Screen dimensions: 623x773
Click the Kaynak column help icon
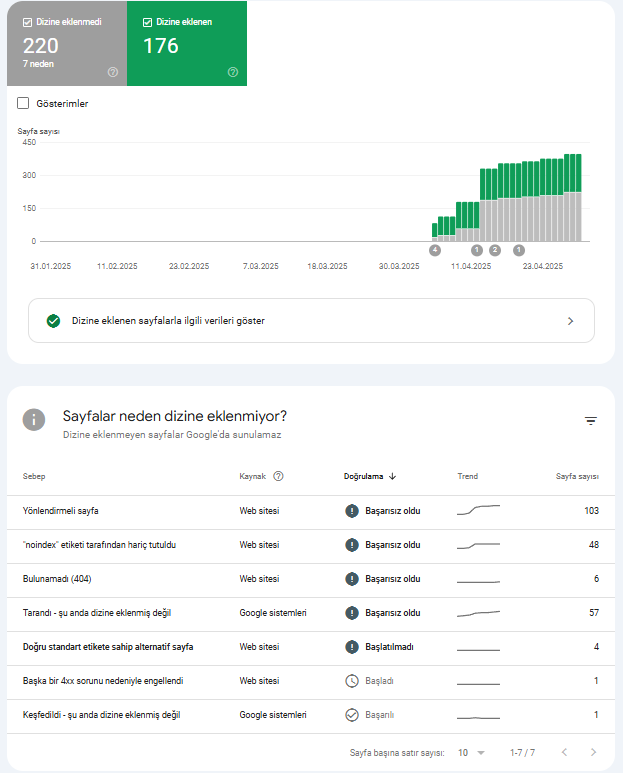pos(278,476)
